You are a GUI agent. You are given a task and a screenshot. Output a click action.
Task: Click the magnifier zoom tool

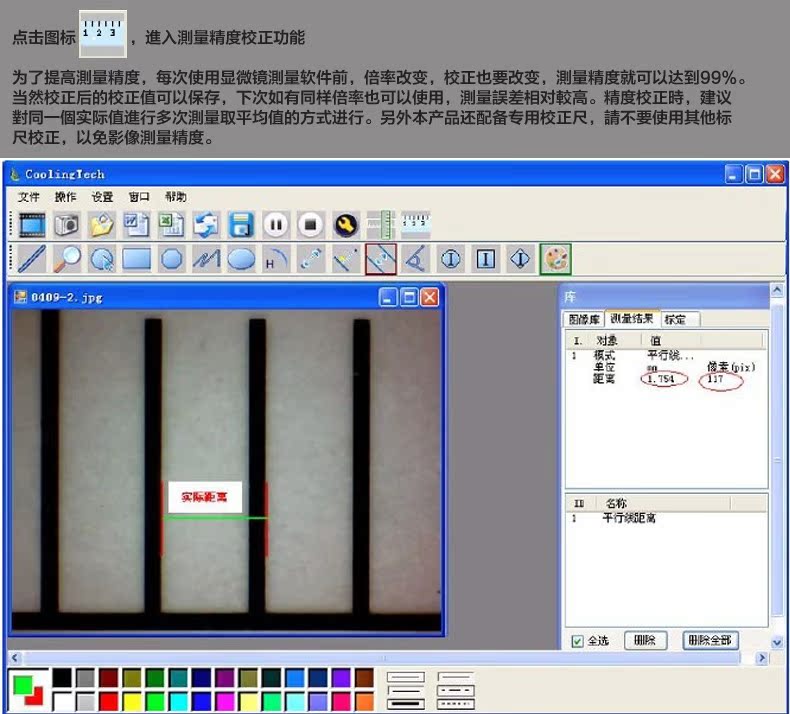(67, 259)
